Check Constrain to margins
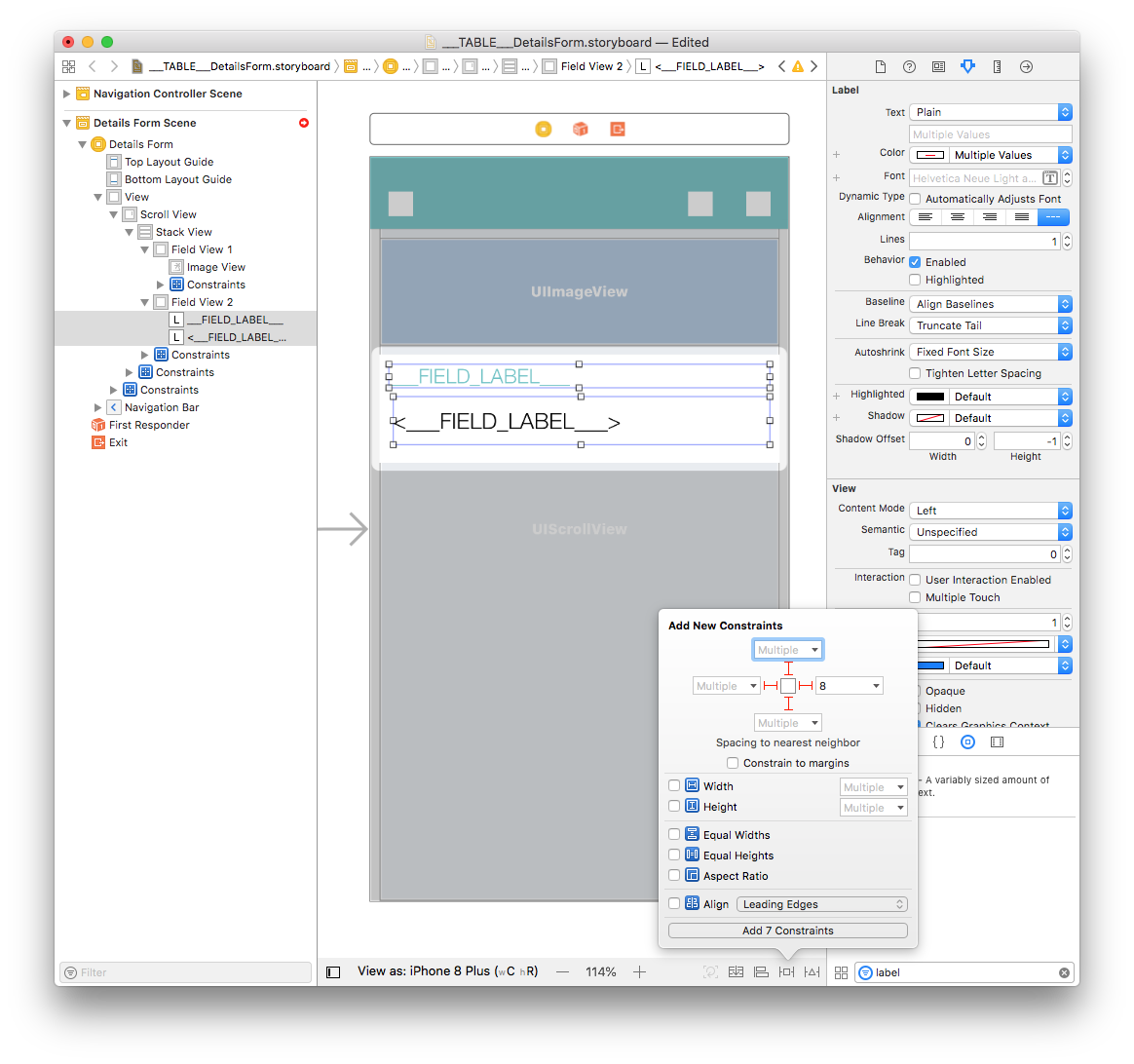Image resolution: width=1134 pixels, height=1064 pixels. [x=733, y=763]
